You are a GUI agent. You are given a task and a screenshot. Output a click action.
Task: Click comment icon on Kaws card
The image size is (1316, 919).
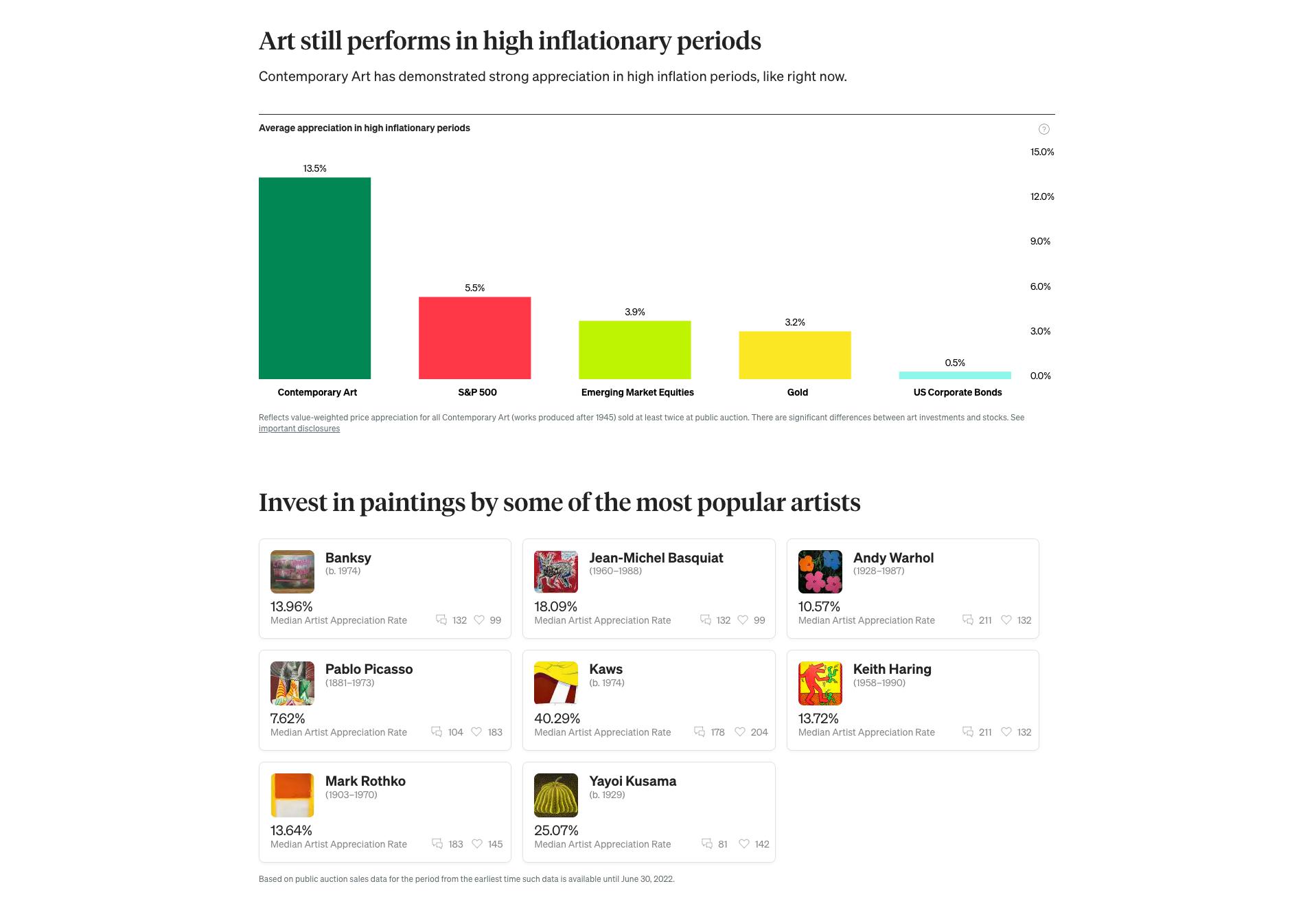pyautogui.click(x=700, y=731)
